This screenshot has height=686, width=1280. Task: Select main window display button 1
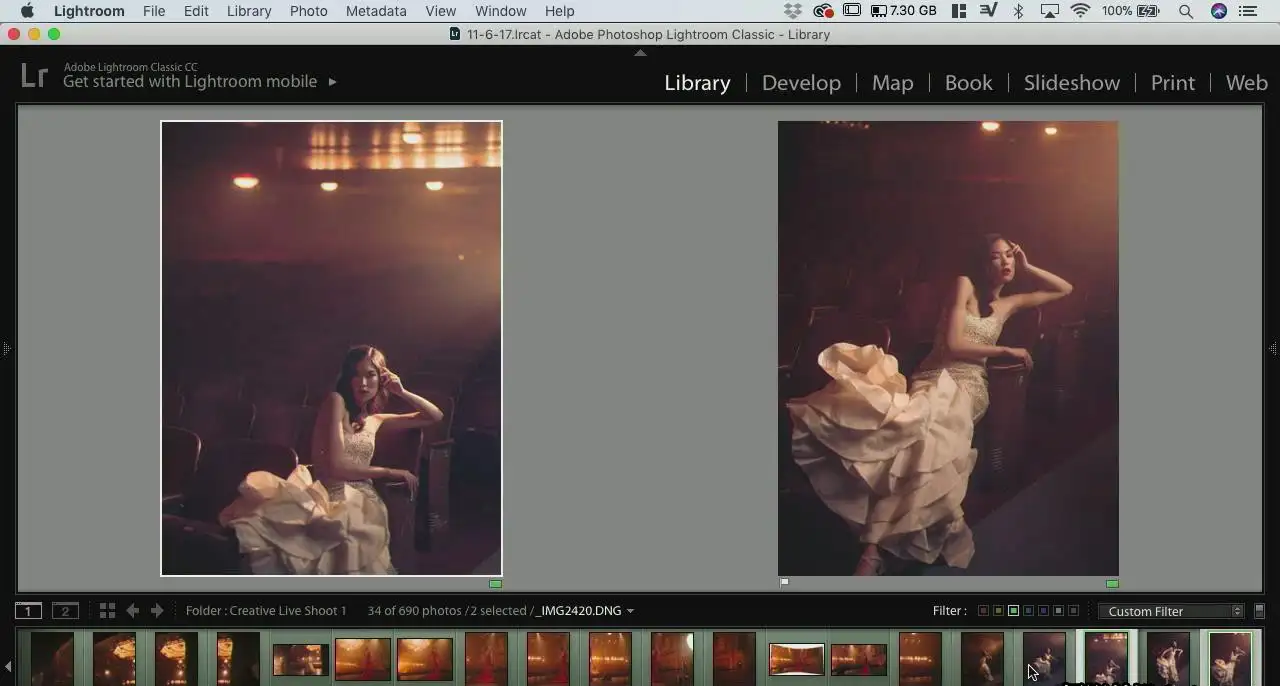tap(28, 611)
